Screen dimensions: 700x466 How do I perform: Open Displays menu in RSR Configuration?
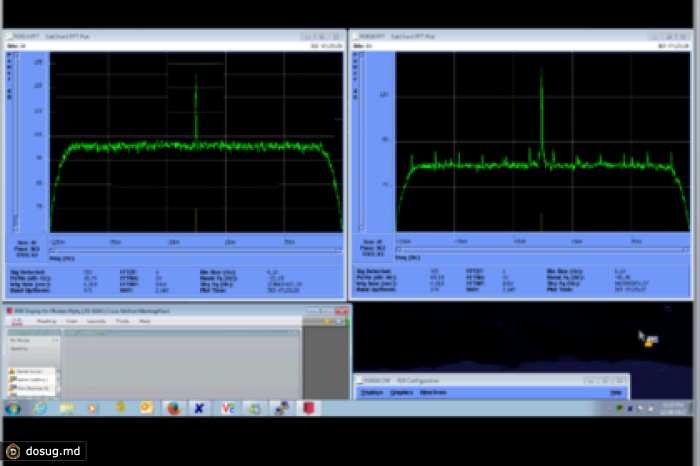tap(372, 393)
